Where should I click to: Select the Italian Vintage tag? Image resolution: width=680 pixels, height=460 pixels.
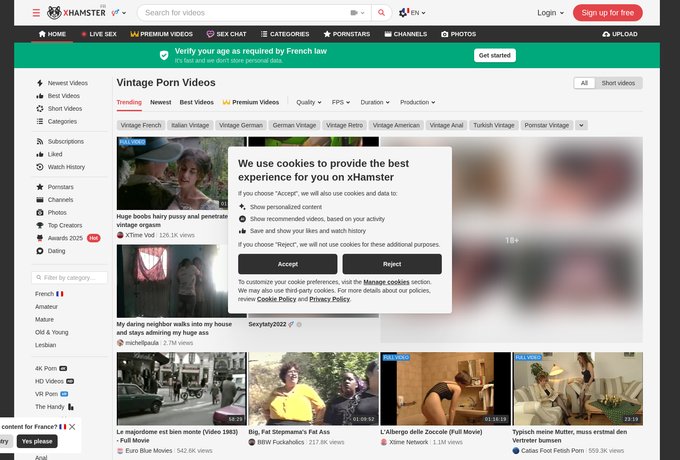[190, 125]
